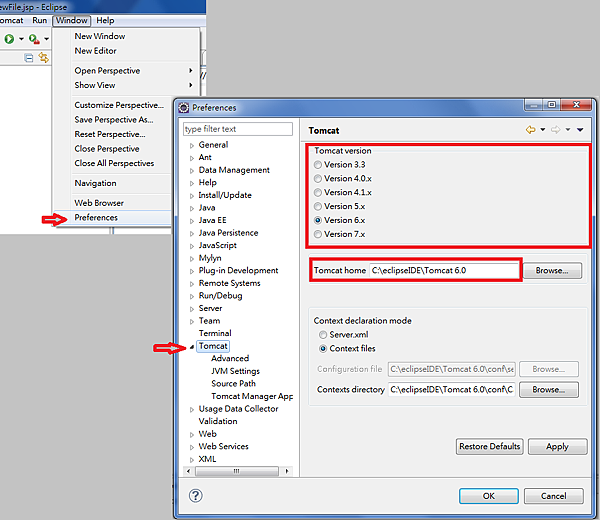Screen dimensions: 600x520
Task: Select Tomcat Version 4.1.x radio button
Action: coord(318,192)
